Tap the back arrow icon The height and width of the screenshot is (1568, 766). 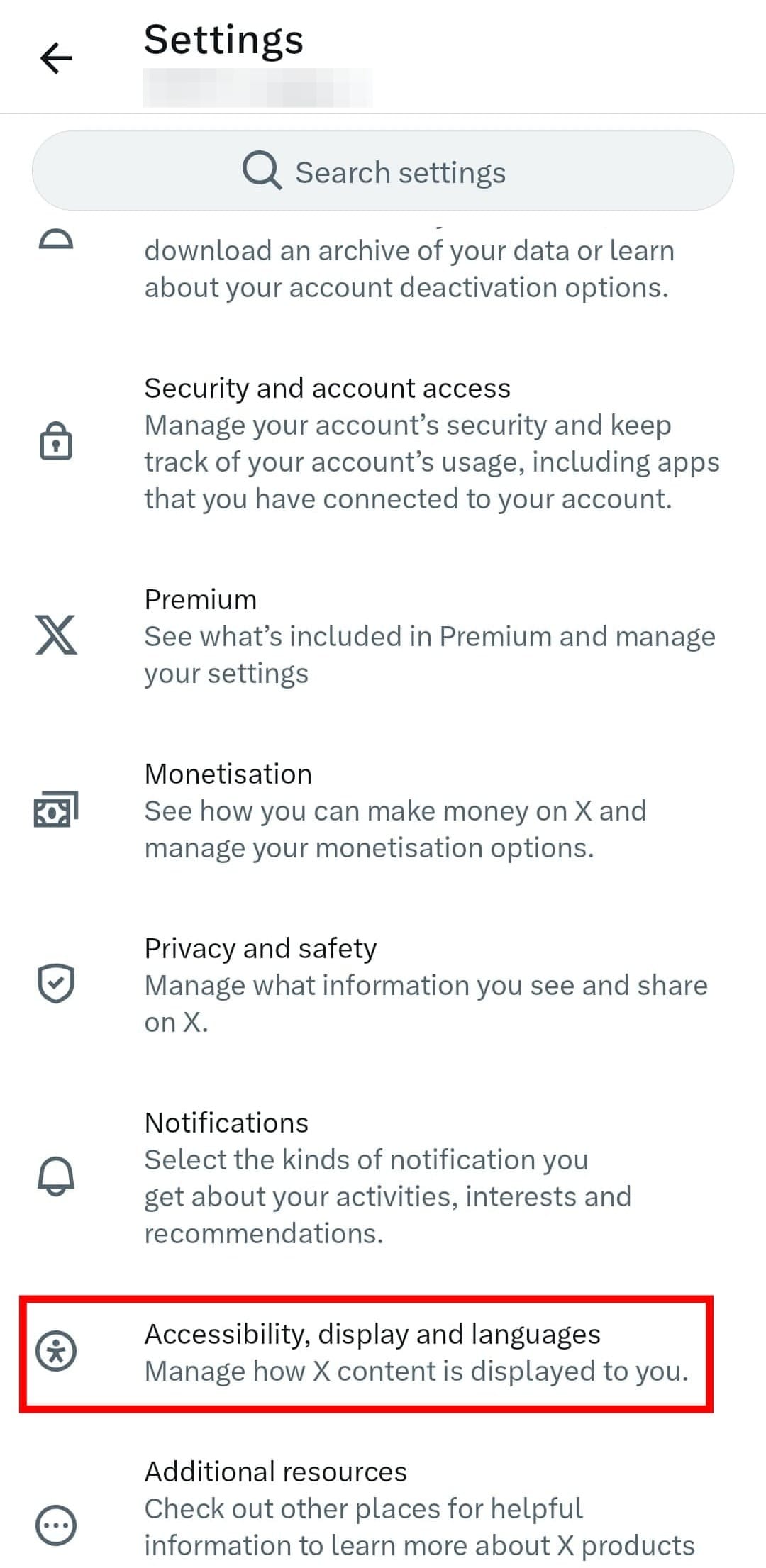pos(56,57)
